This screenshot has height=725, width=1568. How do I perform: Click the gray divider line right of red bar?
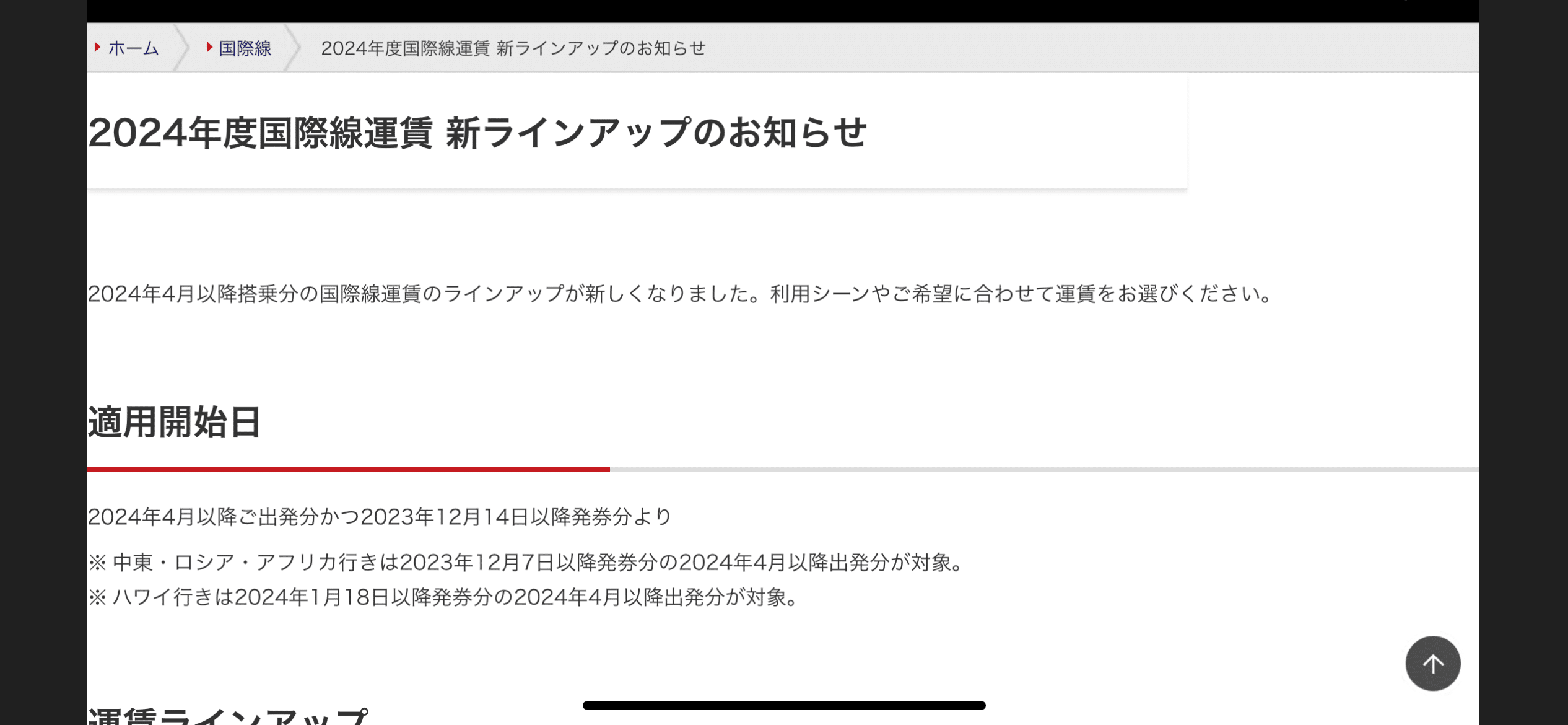tap(1045, 469)
